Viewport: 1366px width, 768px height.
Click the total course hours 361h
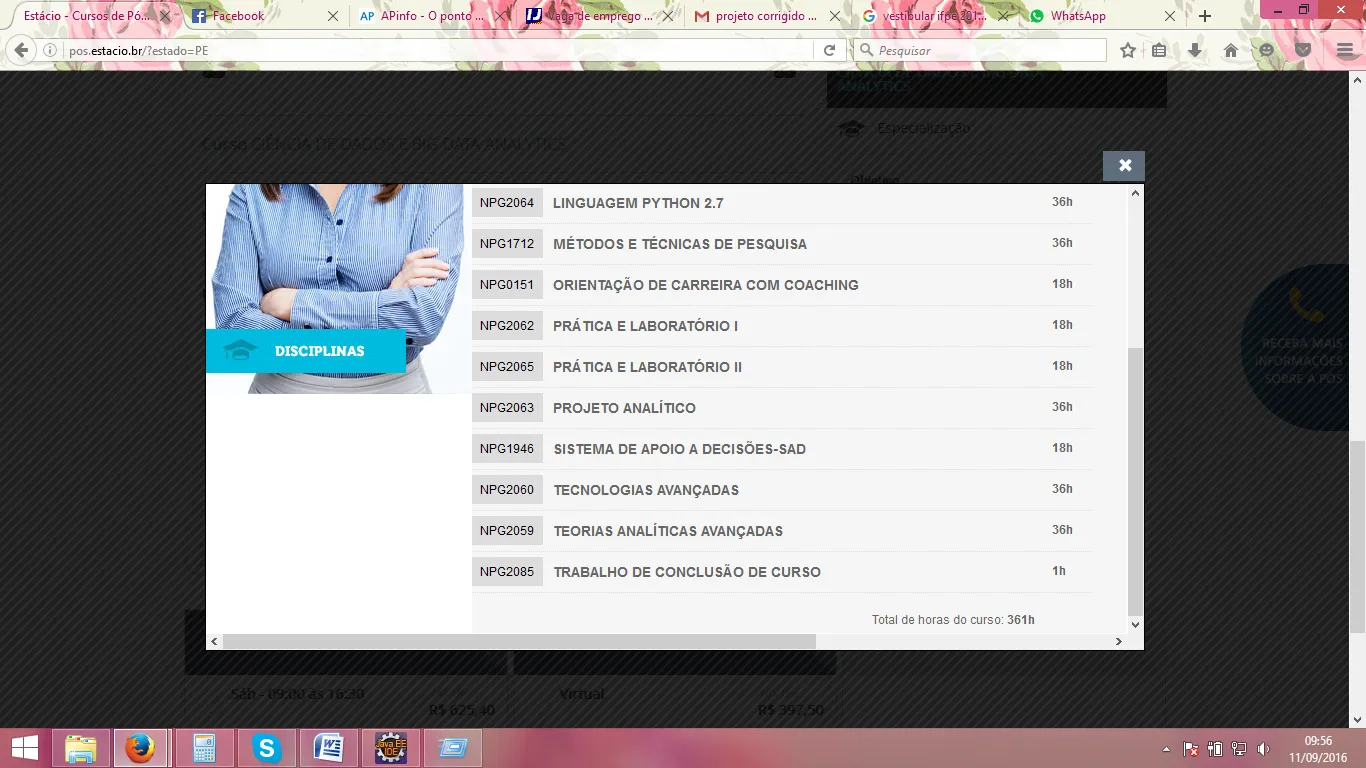coord(1021,620)
